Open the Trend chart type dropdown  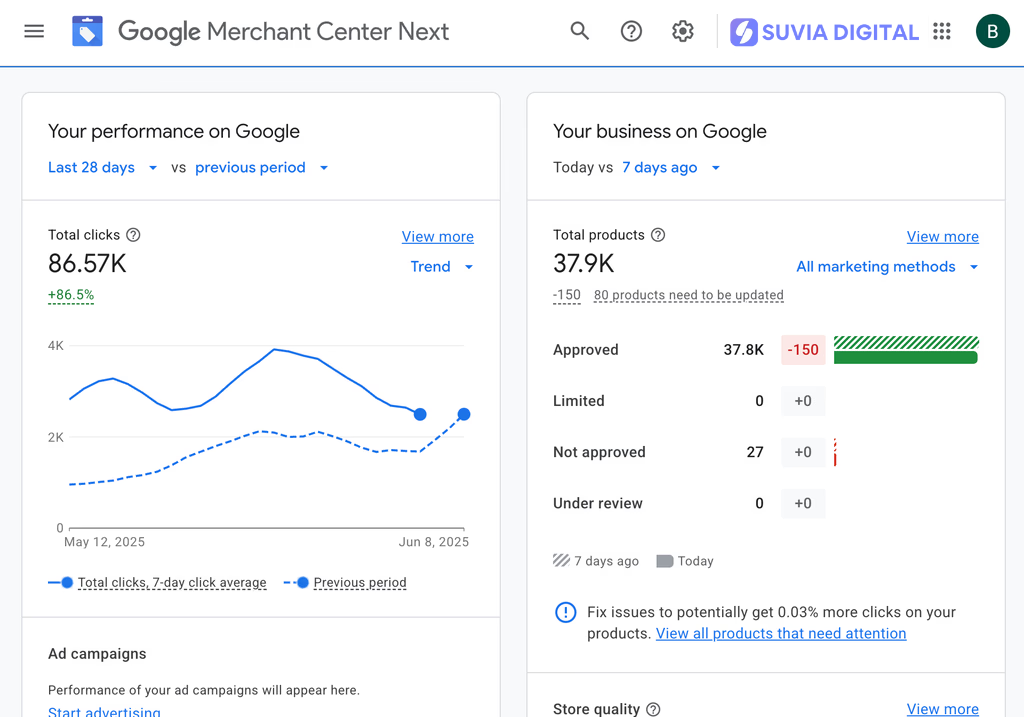pos(442,267)
